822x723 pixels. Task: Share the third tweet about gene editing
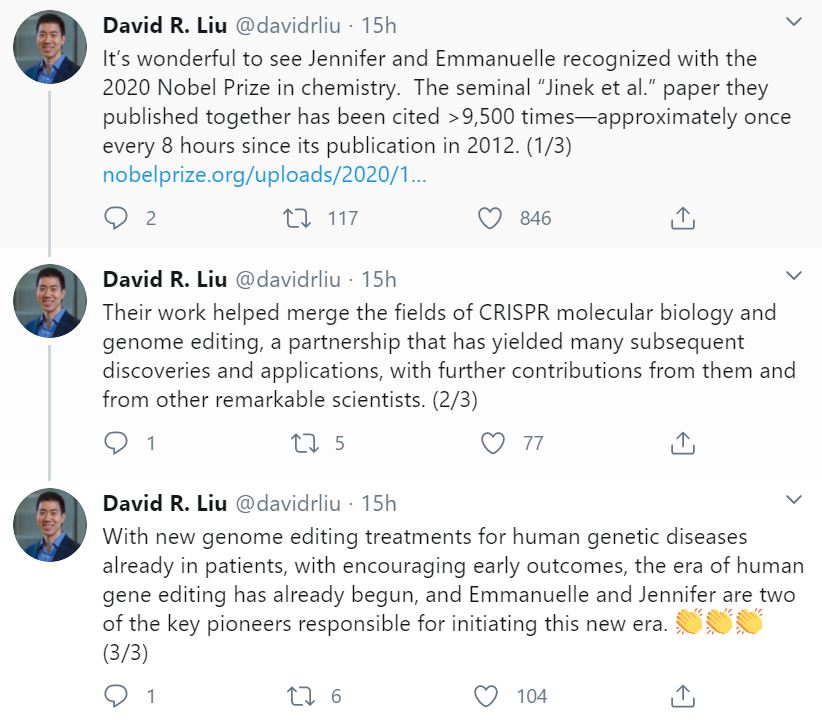[682, 695]
